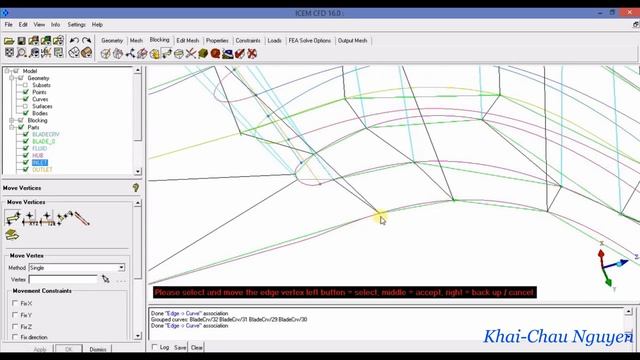Toggle the Subsets checkbox
Viewport: 640px width, 360px height.
25,85
